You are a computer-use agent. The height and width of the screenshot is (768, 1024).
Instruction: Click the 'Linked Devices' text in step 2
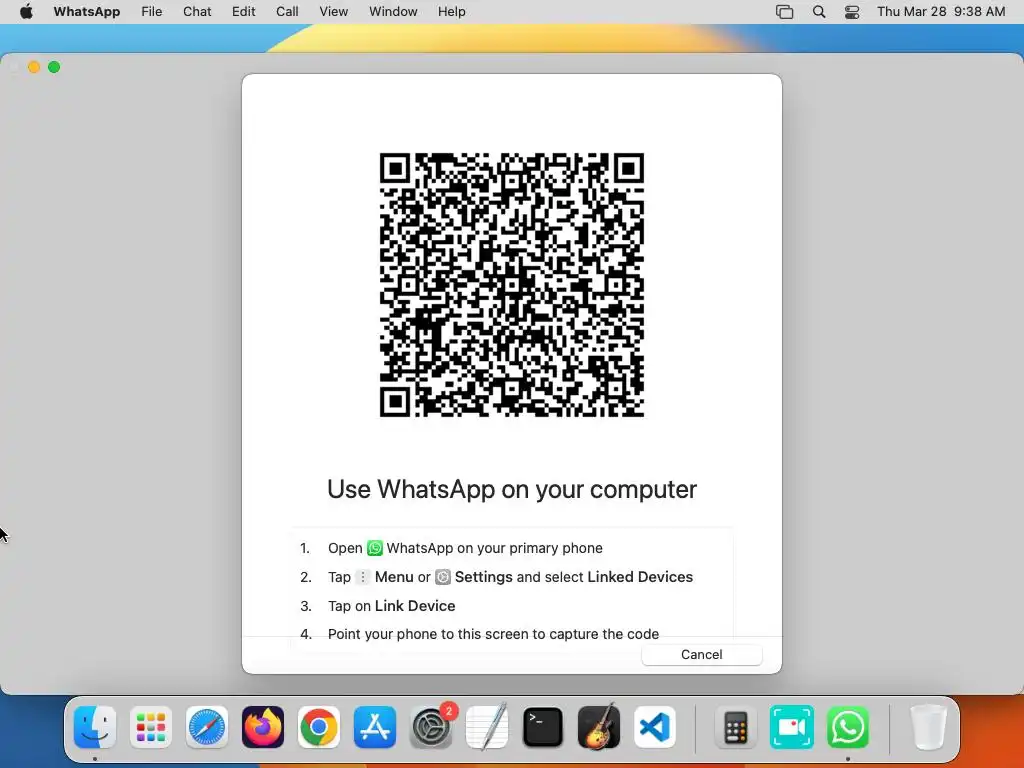(640, 577)
